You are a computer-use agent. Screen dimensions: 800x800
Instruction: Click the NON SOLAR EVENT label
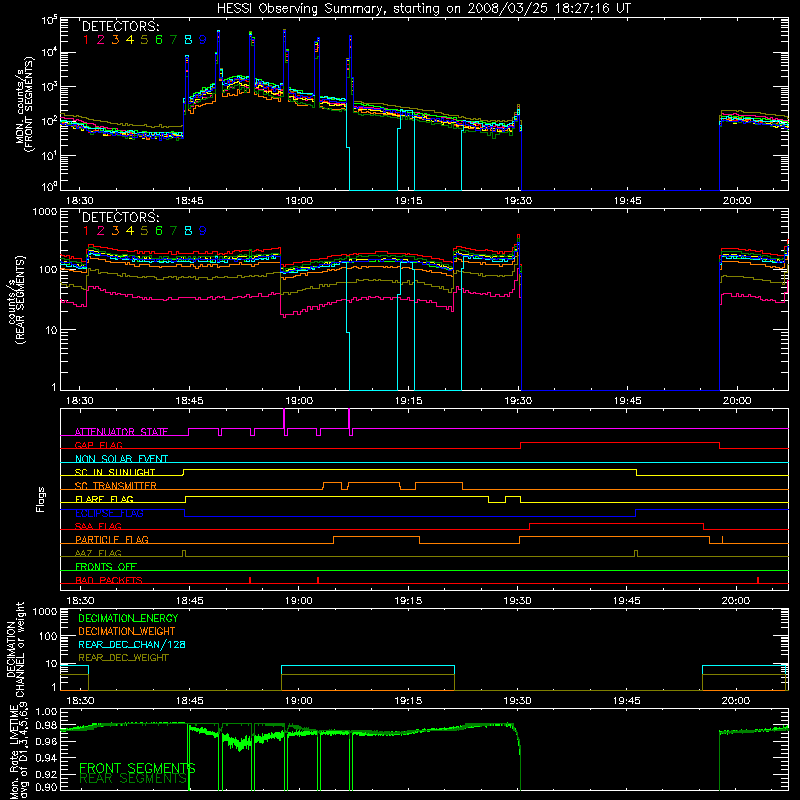coord(121,459)
